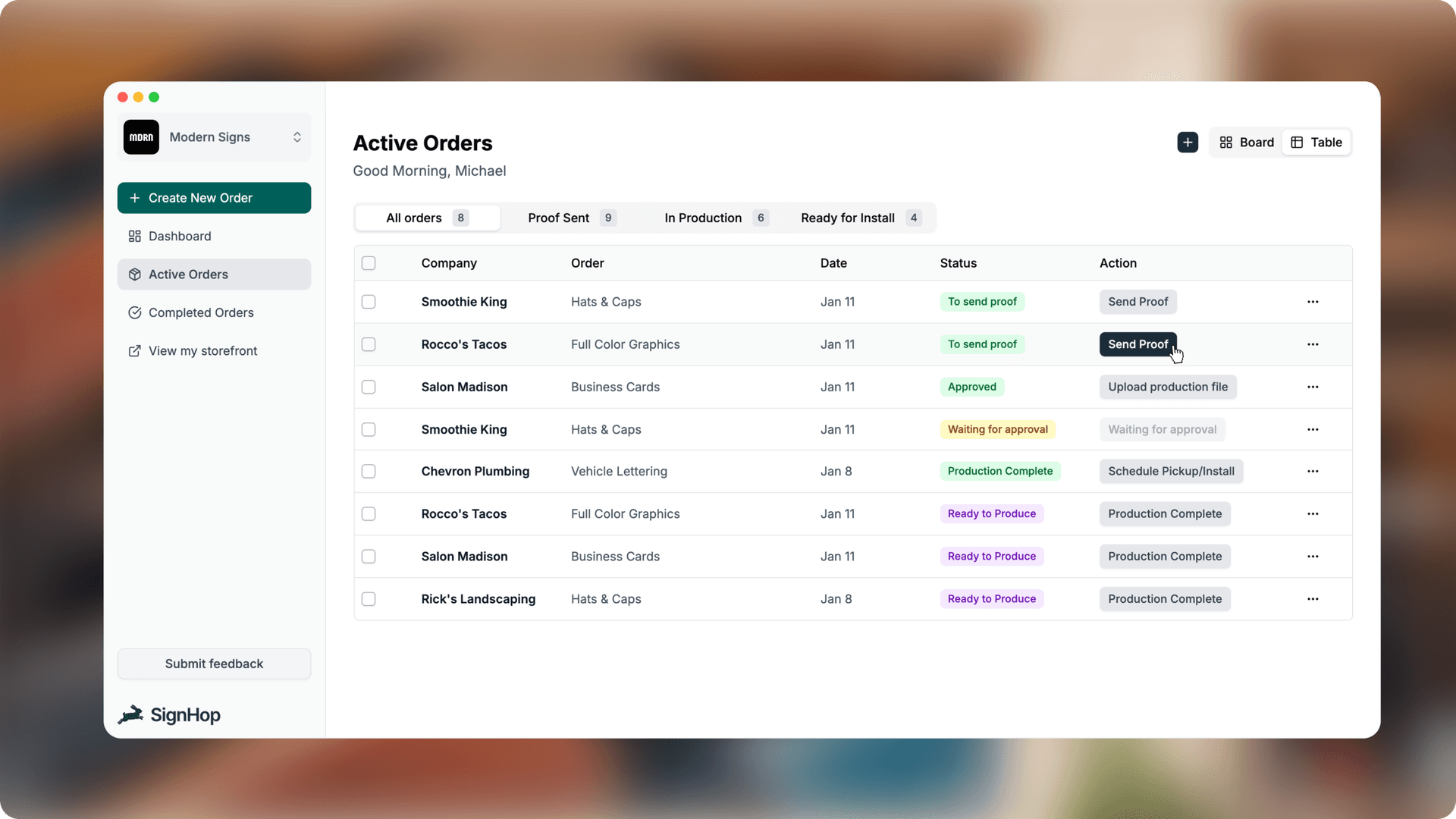Screen dimensions: 1456x819
Task: Switch to Table view
Action: 1316,143
